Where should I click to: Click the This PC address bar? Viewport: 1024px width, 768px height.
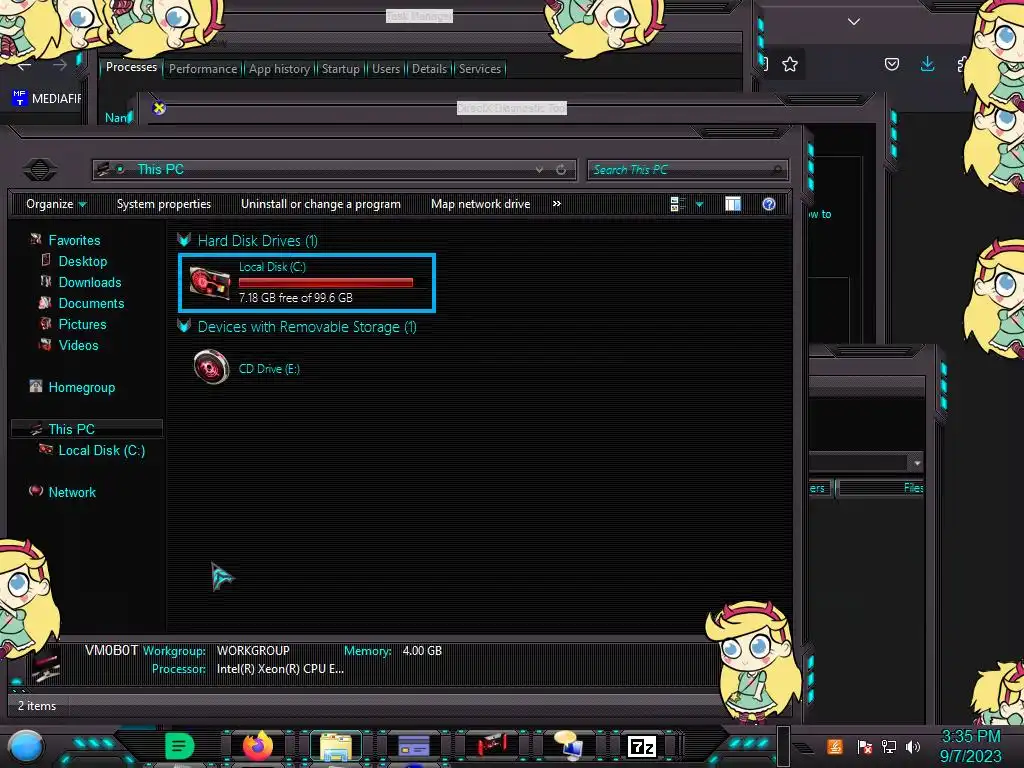pyautogui.click(x=334, y=170)
